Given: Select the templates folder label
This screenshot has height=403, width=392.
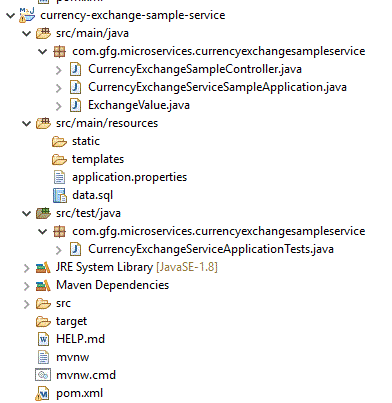Looking at the screenshot, I should coord(98,159).
